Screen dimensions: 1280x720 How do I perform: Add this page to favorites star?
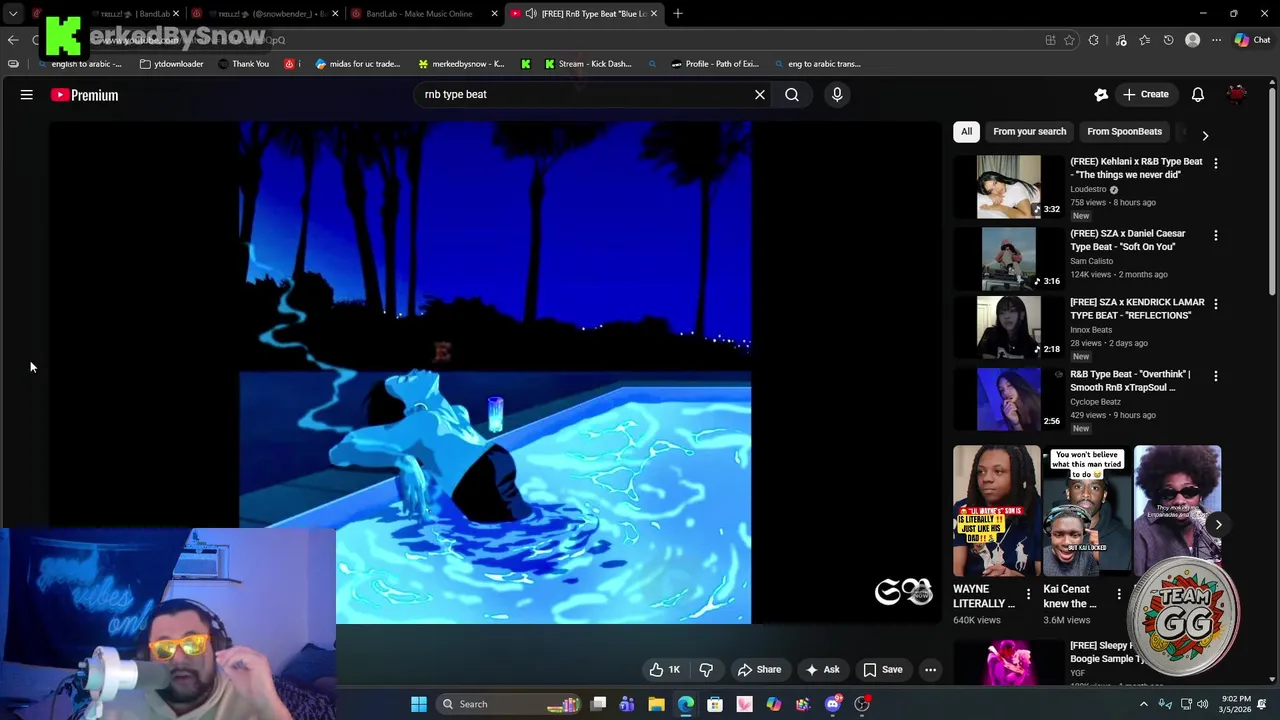pyautogui.click(x=1069, y=40)
